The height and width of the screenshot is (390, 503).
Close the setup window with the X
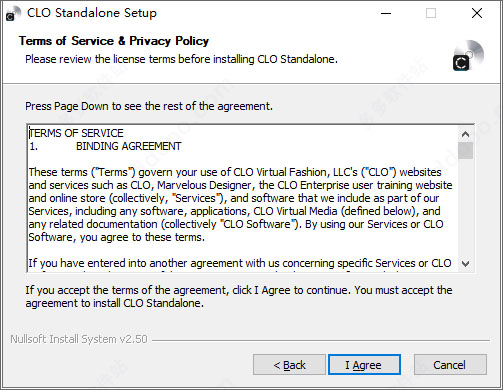(477, 13)
